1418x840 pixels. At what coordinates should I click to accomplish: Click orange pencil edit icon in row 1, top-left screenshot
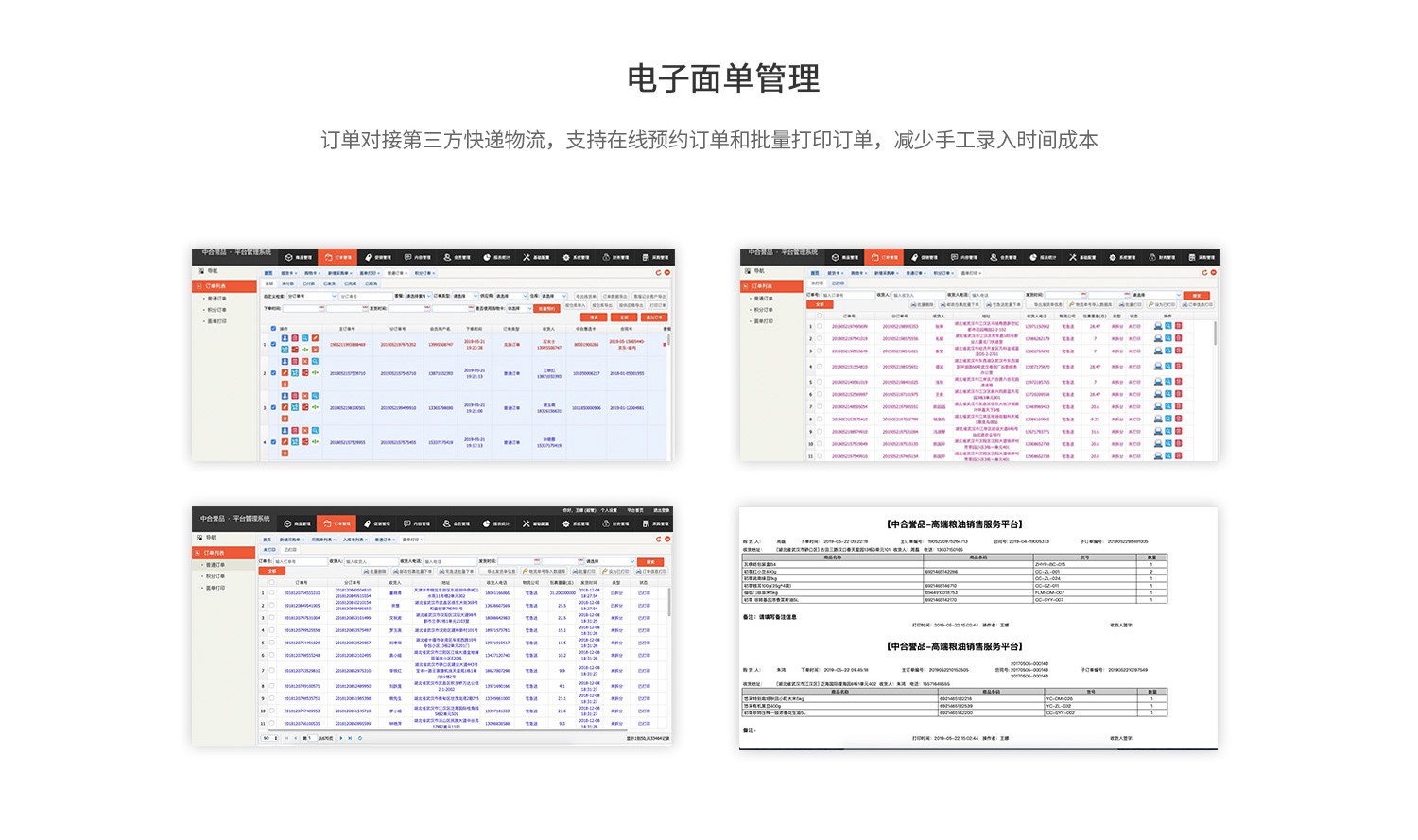(x=315, y=338)
